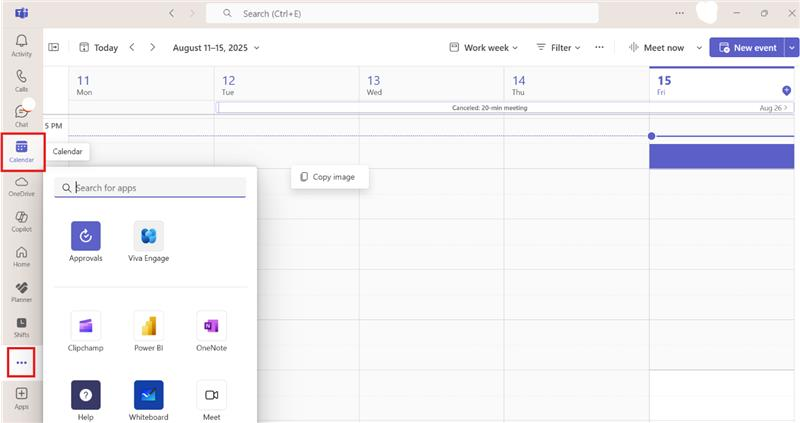Screen dimensions: 800x423
Task: Open the Meet app tile
Action: point(211,401)
